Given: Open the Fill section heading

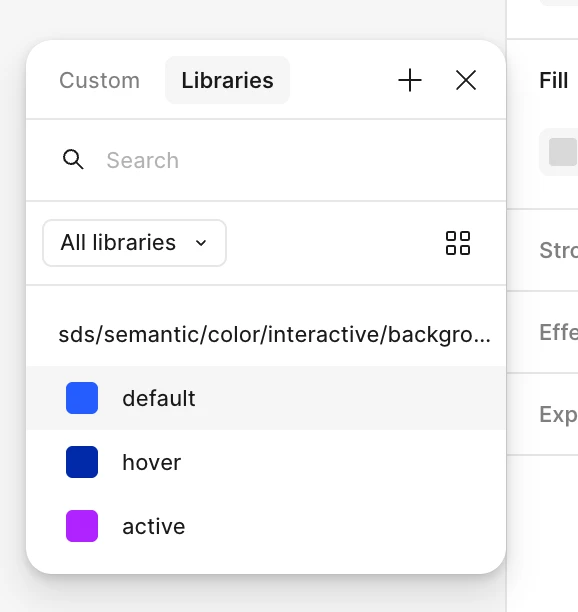Looking at the screenshot, I should (553, 80).
